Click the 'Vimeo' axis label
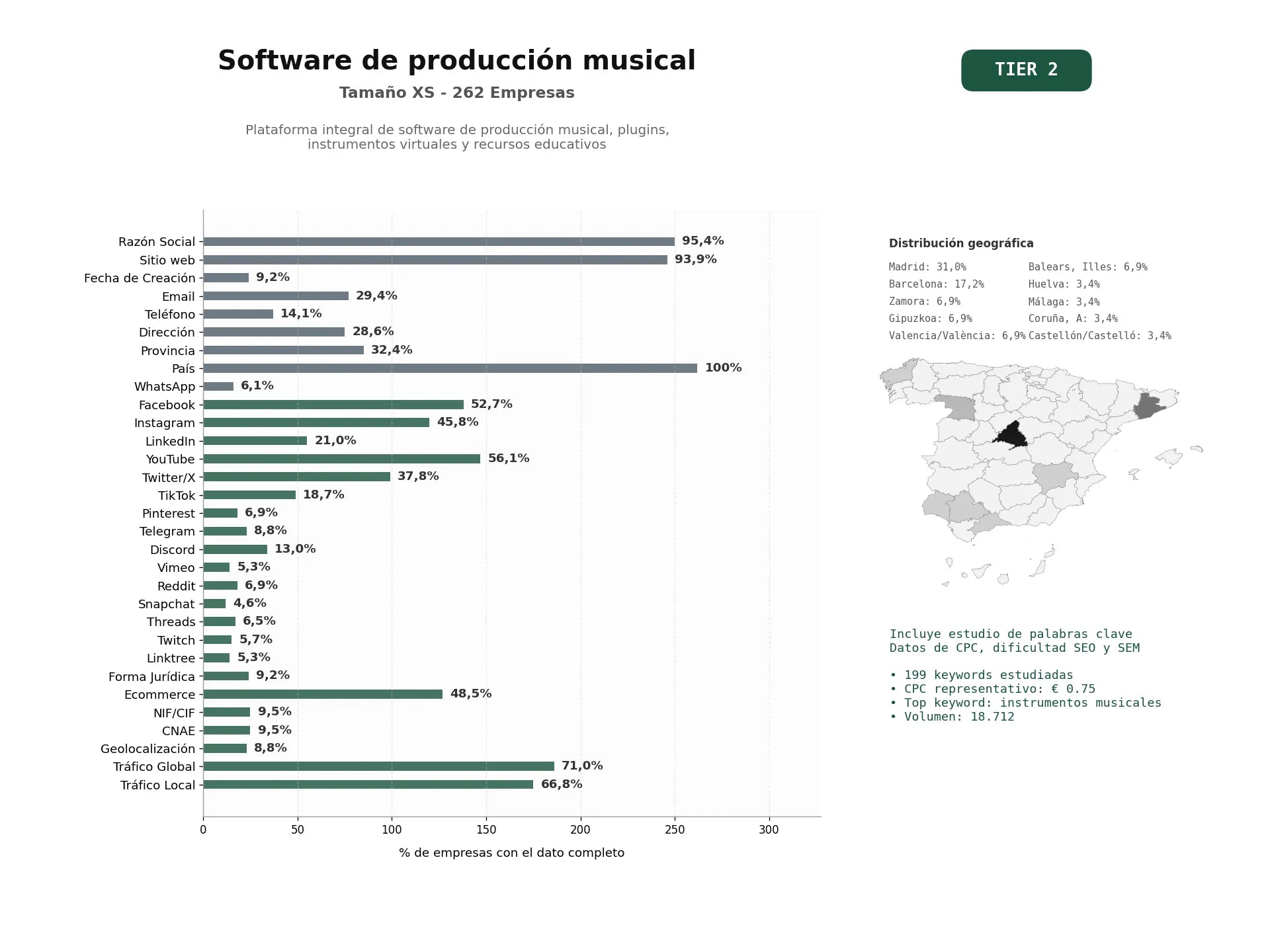1270x952 pixels. pos(176,568)
